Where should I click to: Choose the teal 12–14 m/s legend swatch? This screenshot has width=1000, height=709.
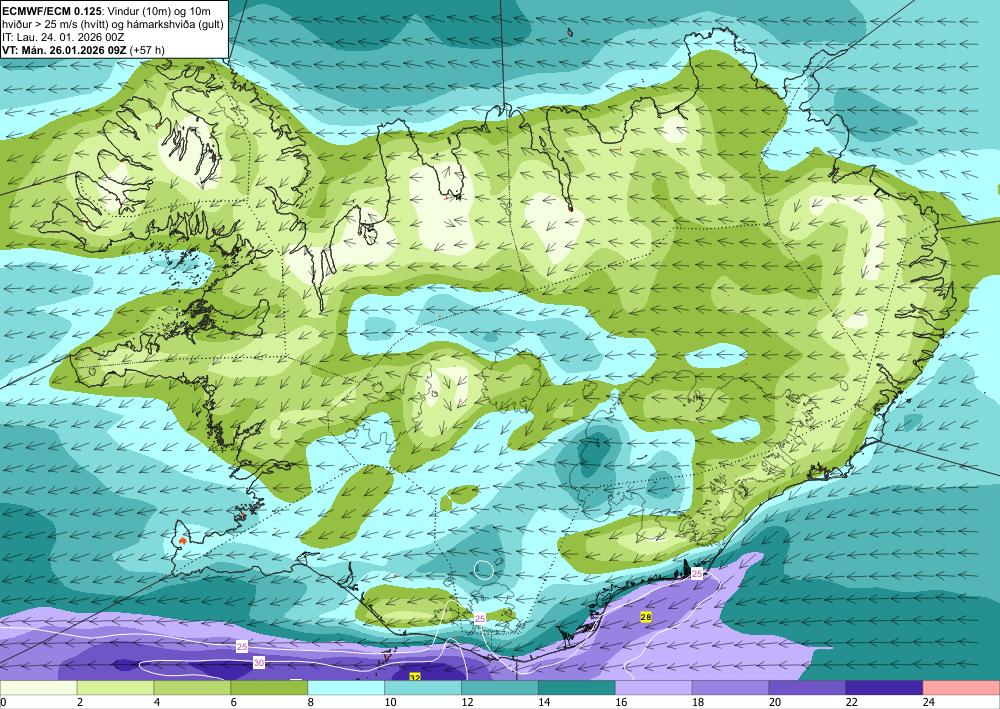click(x=500, y=688)
